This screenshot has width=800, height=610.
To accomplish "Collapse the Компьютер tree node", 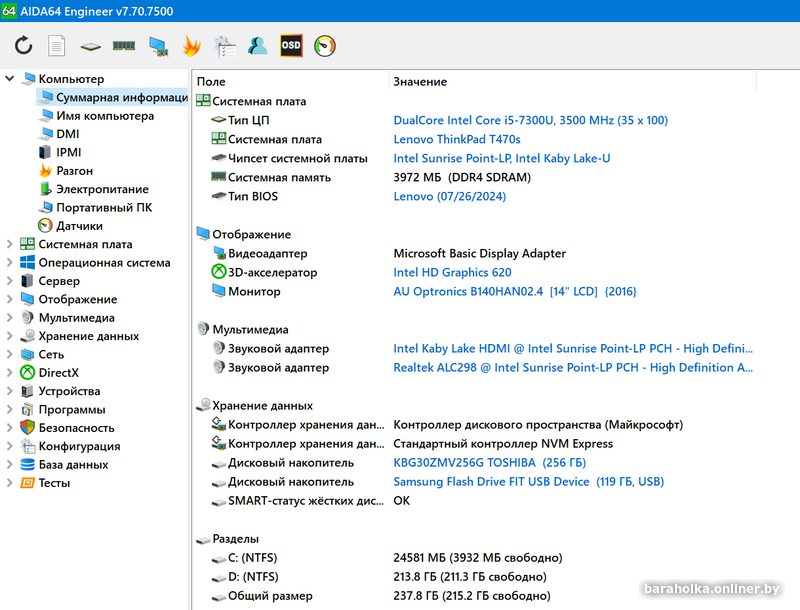I will (9, 79).
